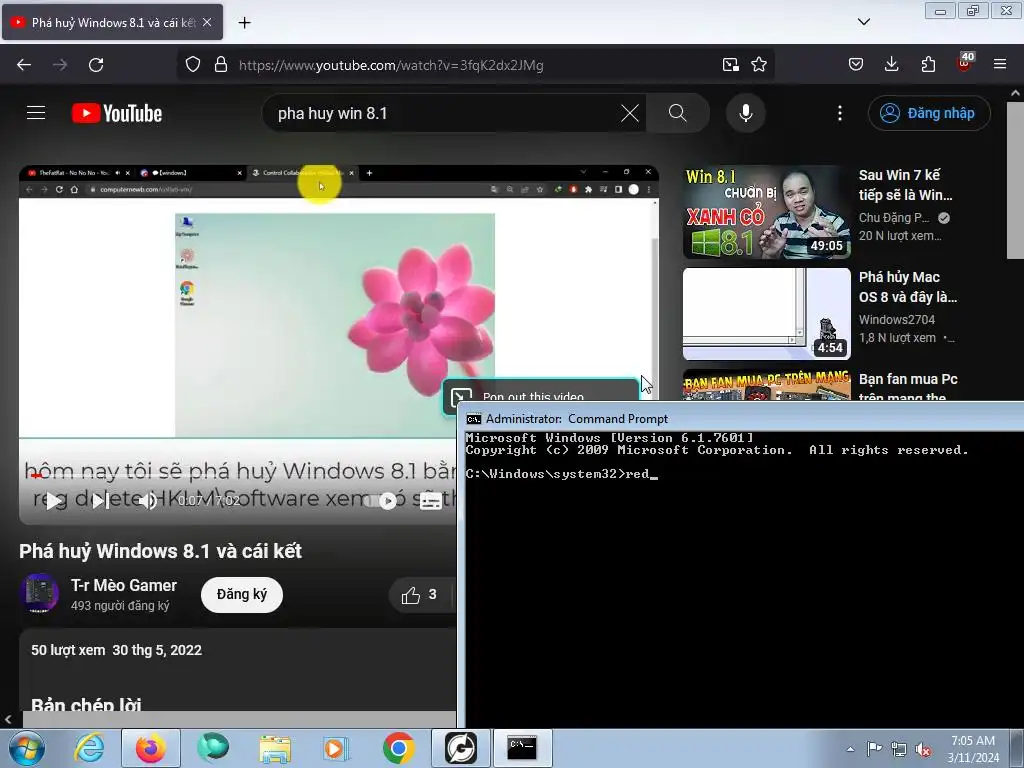
Task: Search by voice with microphone icon
Action: point(745,113)
